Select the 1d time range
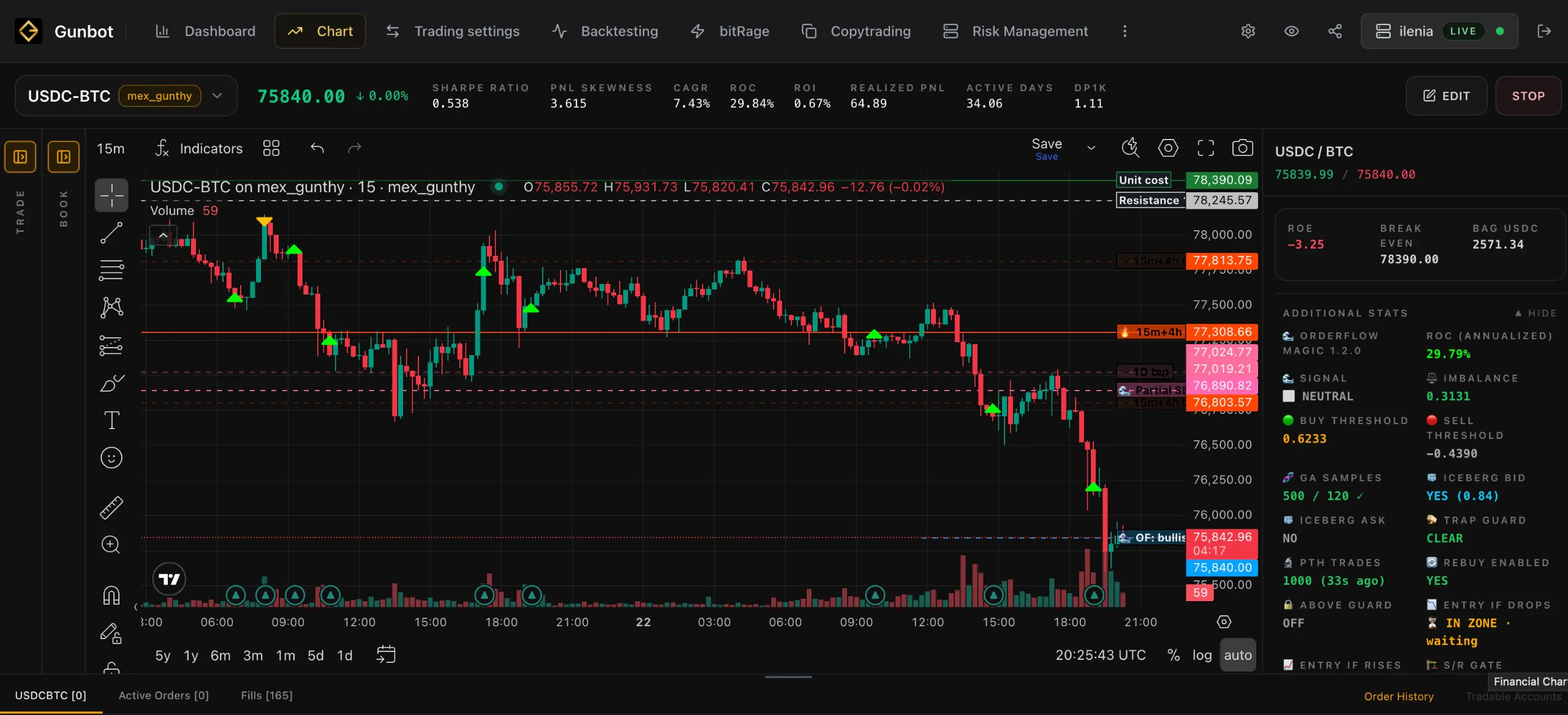 (x=345, y=656)
